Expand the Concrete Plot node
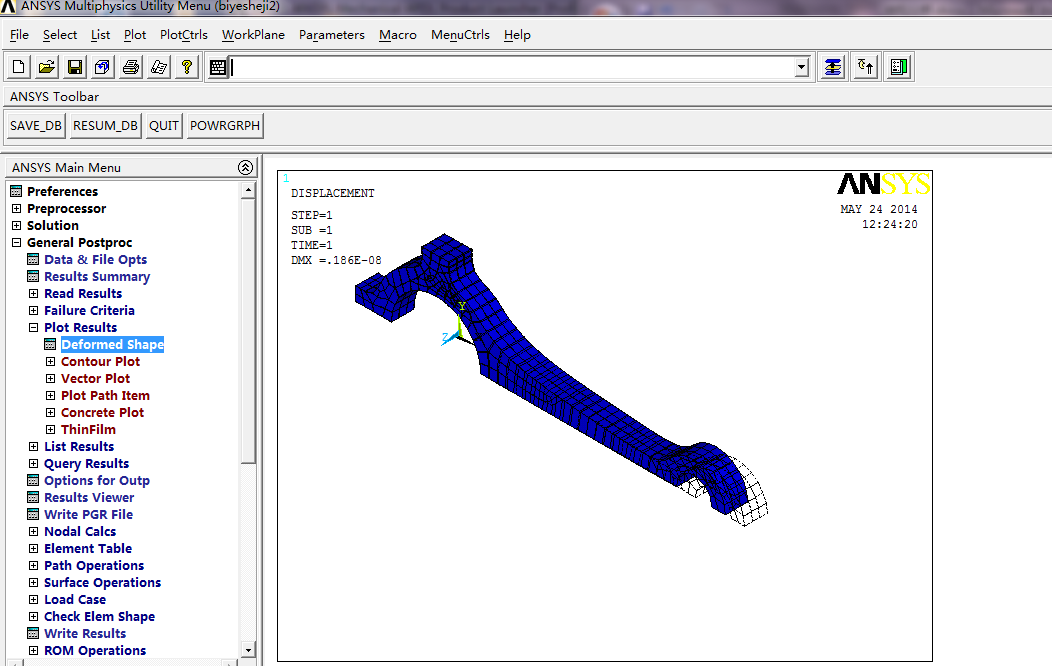This screenshot has height=666, width=1052. [50, 412]
